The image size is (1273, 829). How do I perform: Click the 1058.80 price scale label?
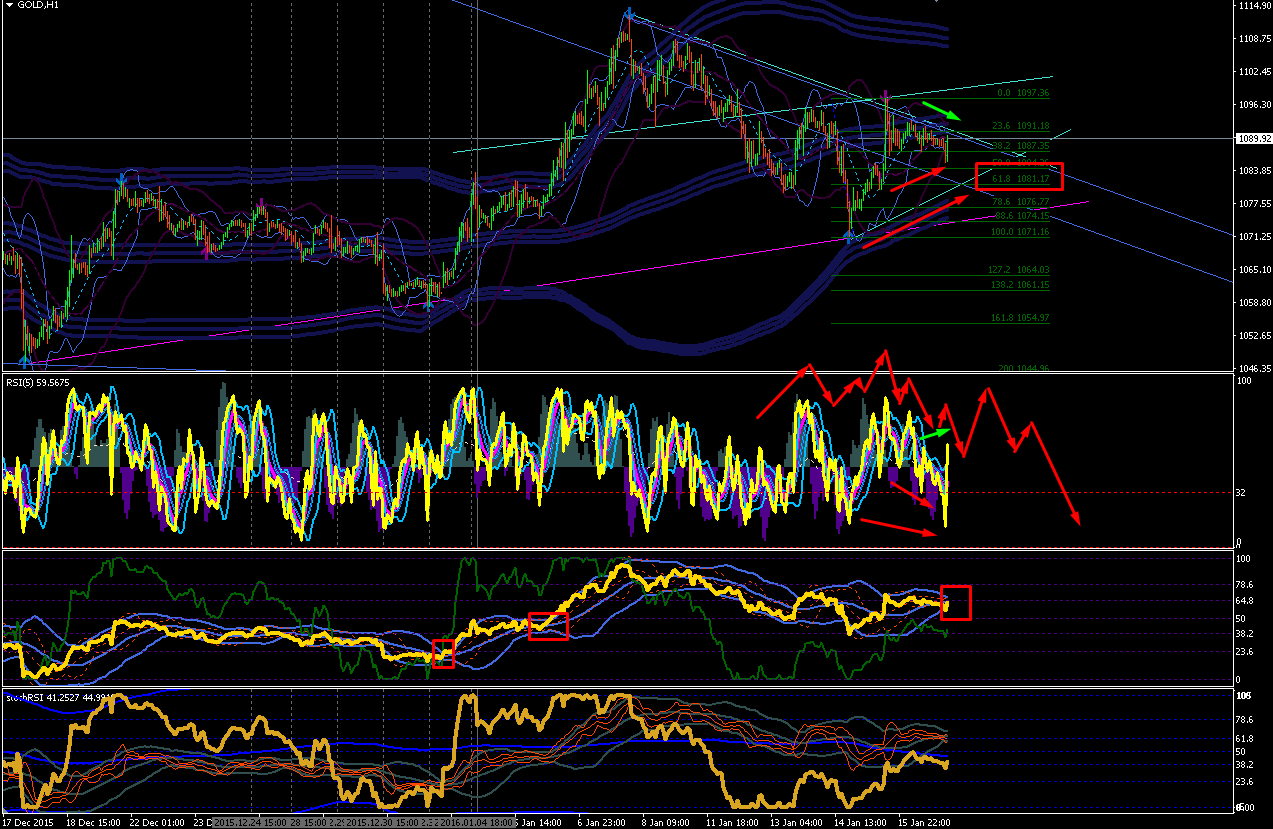coord(1253,303)
